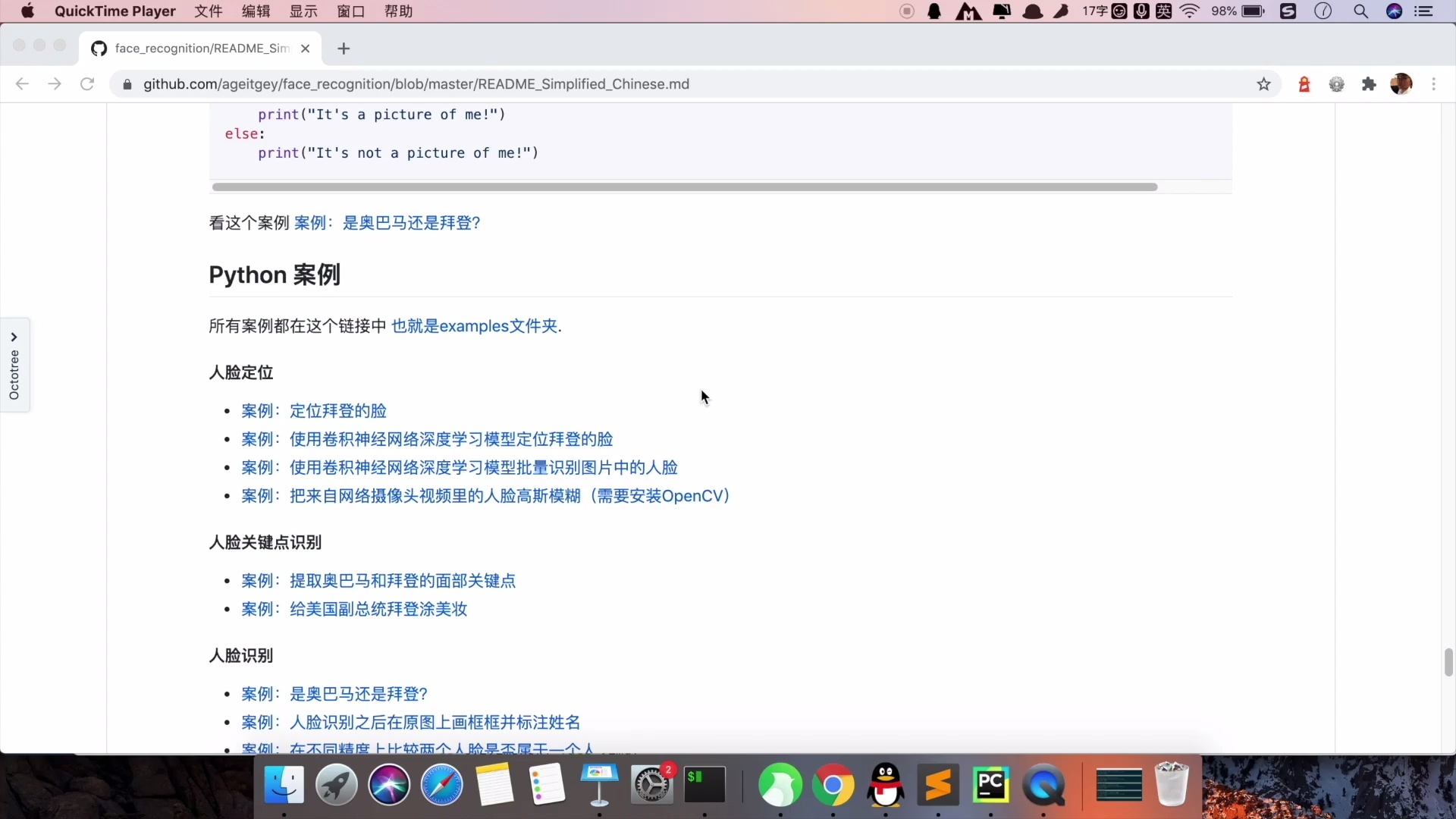Click the code block horizontal scrollbar

684,187
